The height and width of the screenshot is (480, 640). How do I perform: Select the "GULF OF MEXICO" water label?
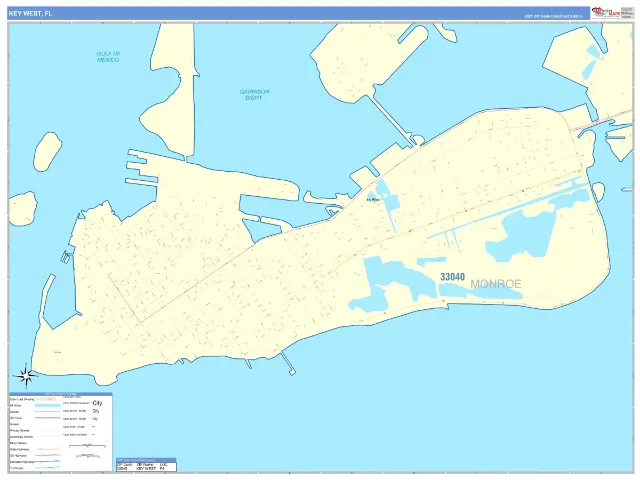108,57
